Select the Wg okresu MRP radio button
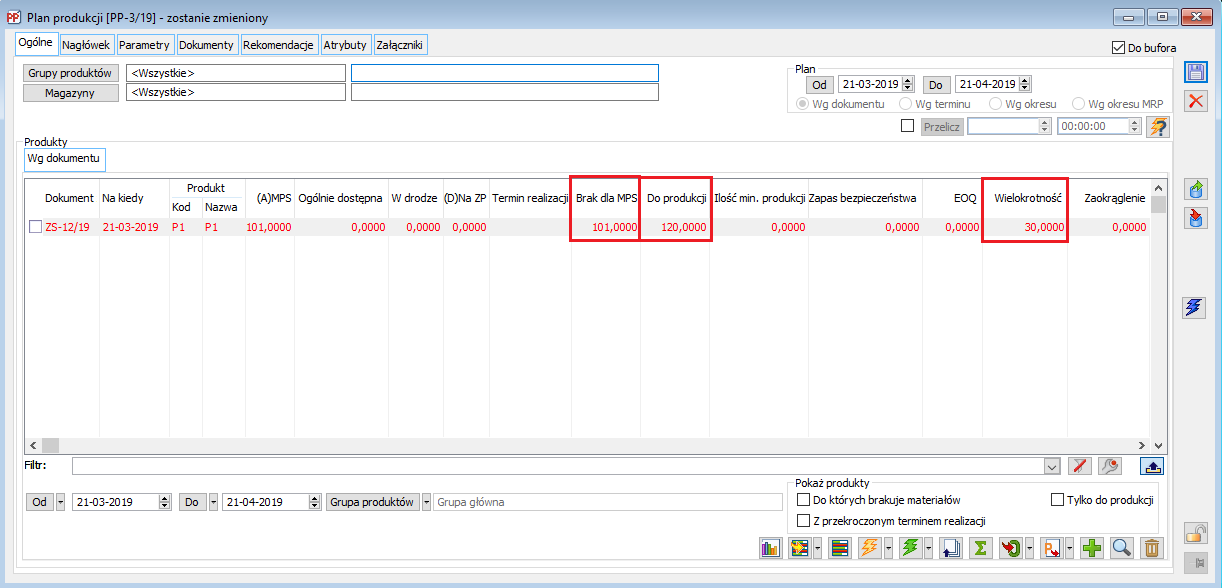The width and height of the screenshot is (1222, 588). click(x=1078, y=103)
